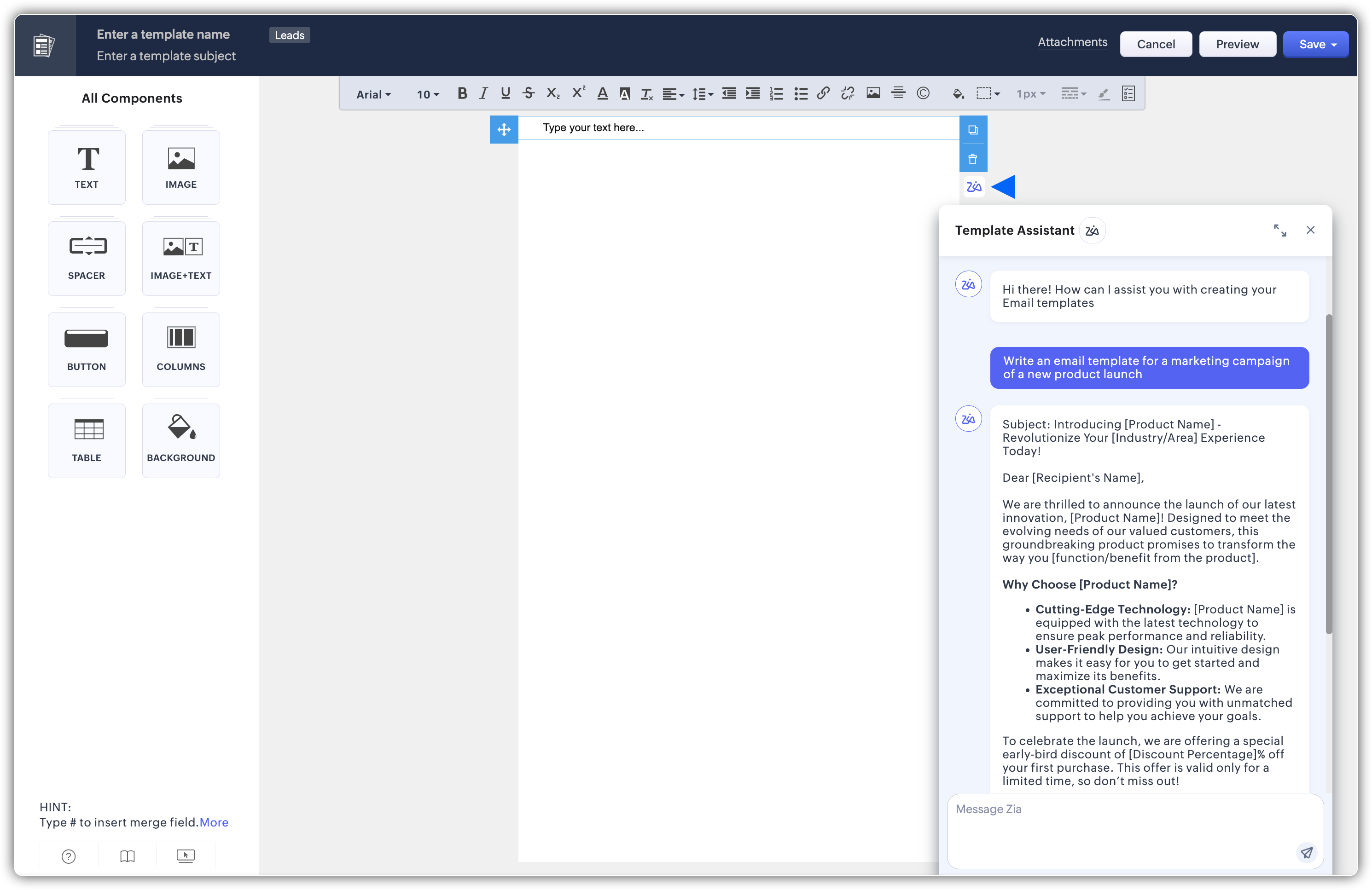Screen dimensions: 1372x890
Task: Click the Zia assistant icon beside editor
Action: coord(974,187)
